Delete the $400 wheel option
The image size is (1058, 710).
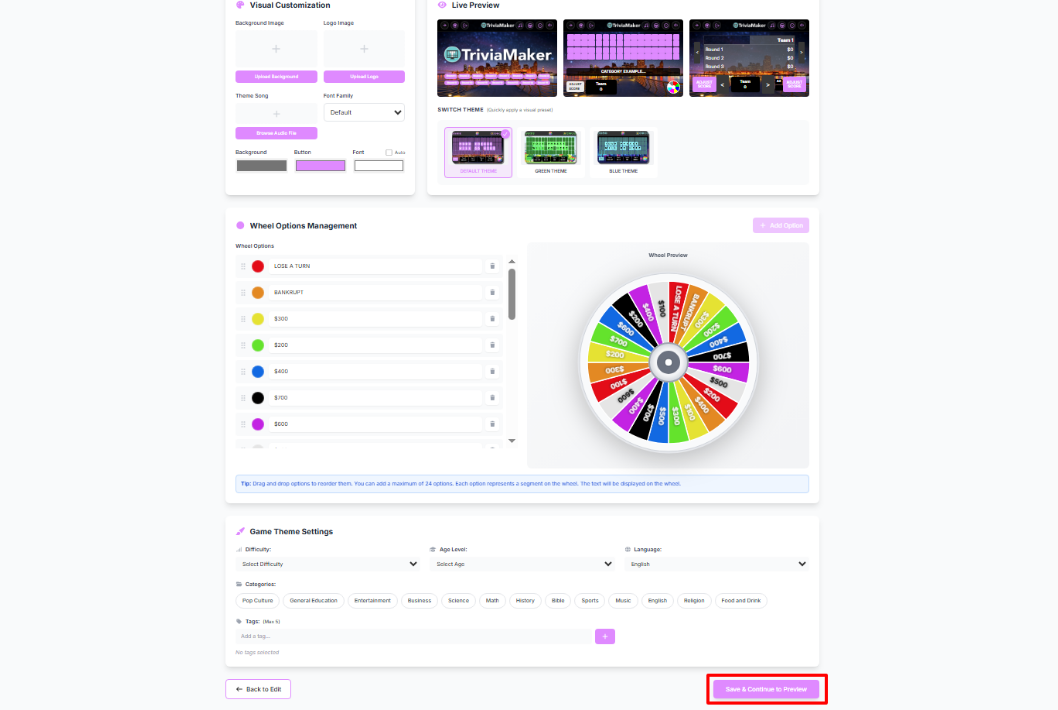pyautogui.click(x=493, y=371)
